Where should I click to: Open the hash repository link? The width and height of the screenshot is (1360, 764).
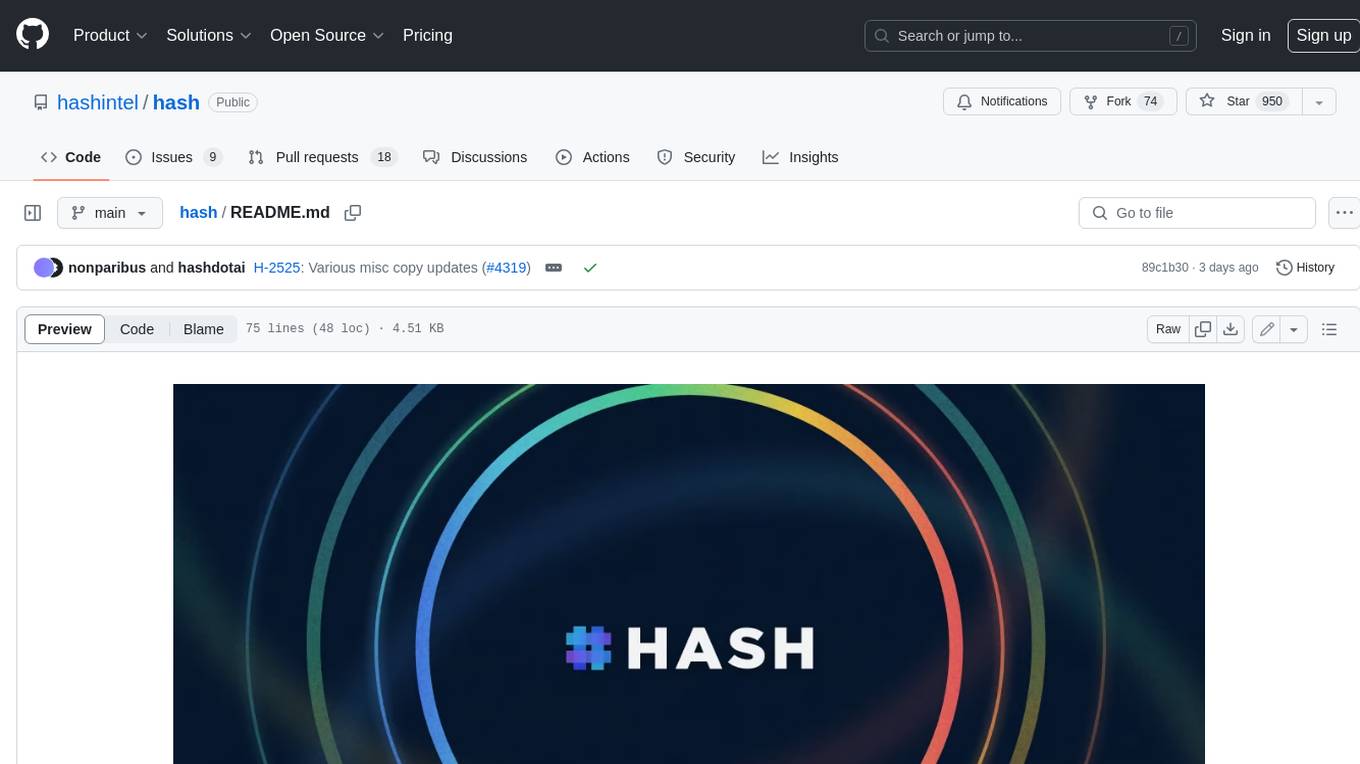(x=176, y=102)
